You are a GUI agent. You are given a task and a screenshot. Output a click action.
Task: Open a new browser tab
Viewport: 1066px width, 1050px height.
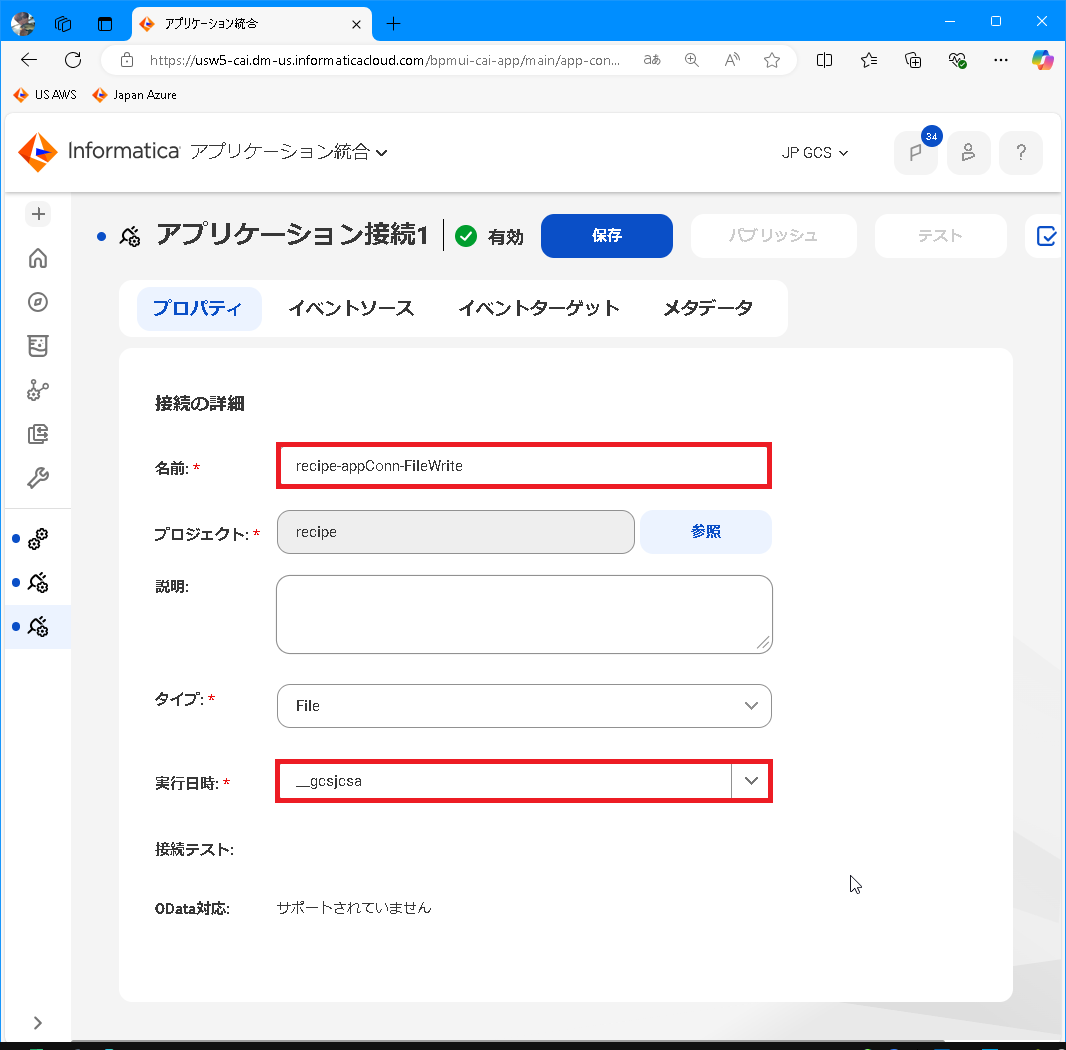393,24
